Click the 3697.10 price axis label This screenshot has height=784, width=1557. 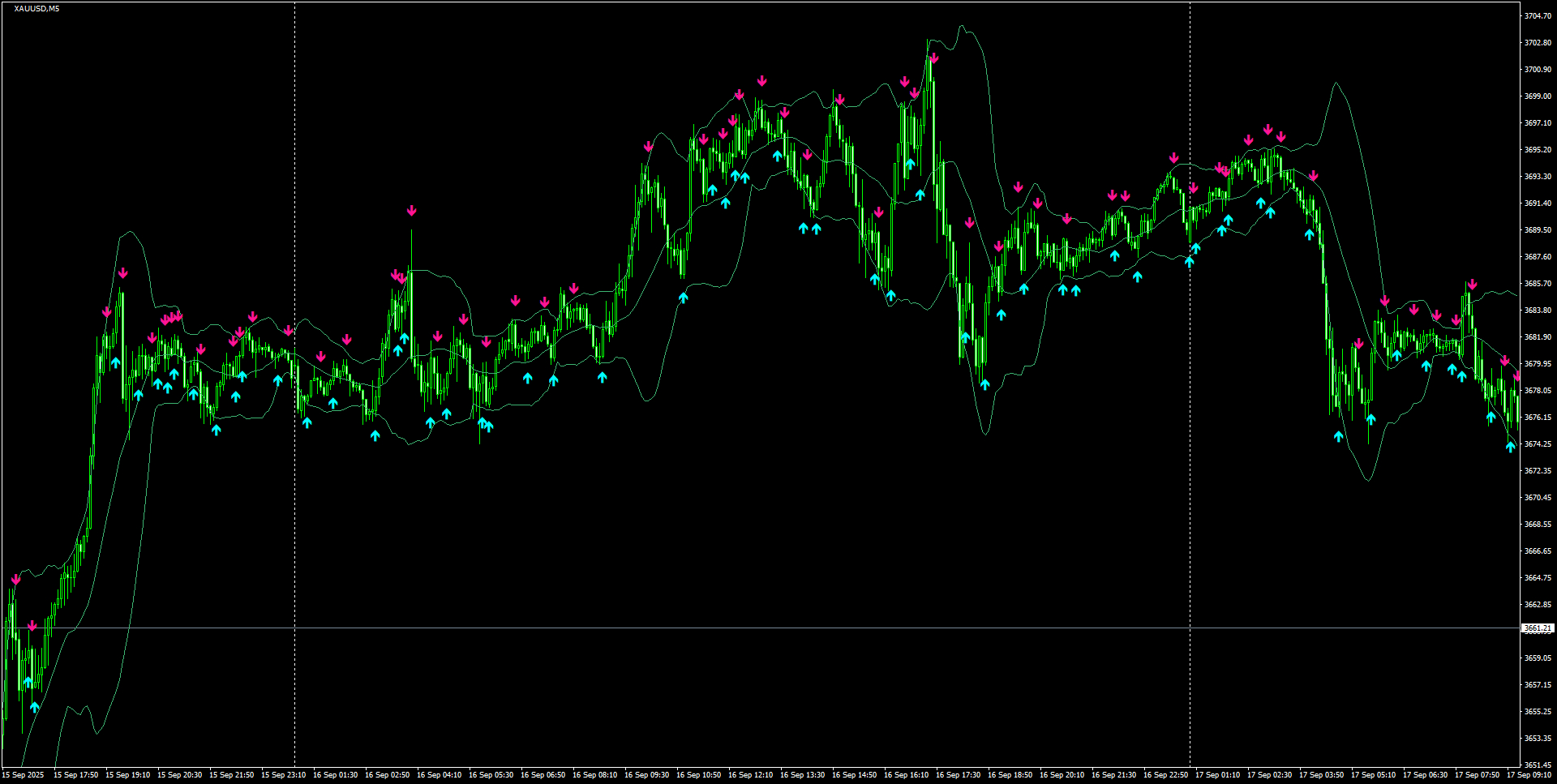point(1538,123)
